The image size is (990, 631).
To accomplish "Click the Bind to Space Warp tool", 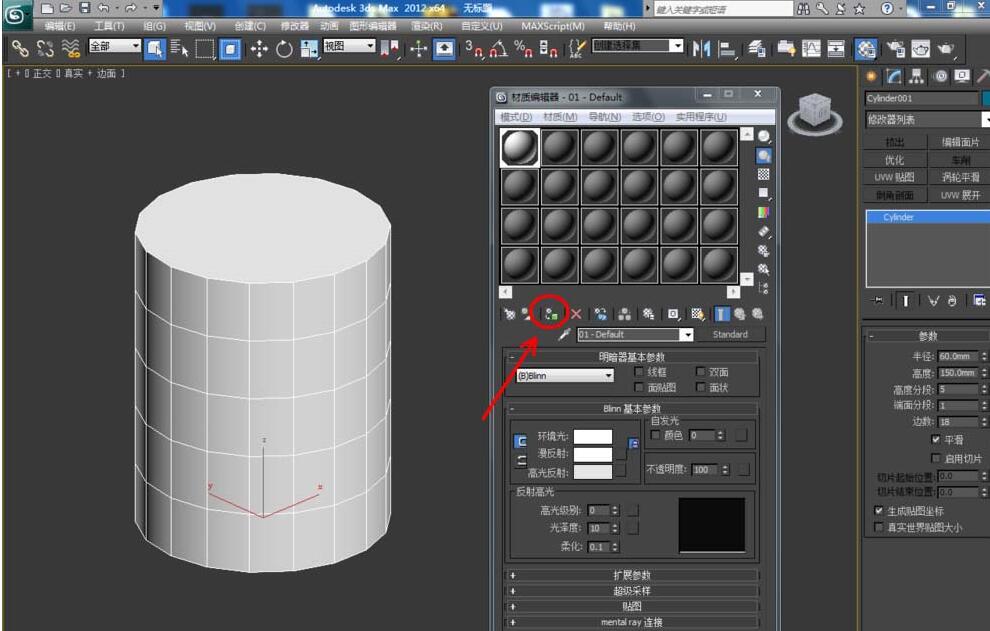I will (x=71, y=49).
